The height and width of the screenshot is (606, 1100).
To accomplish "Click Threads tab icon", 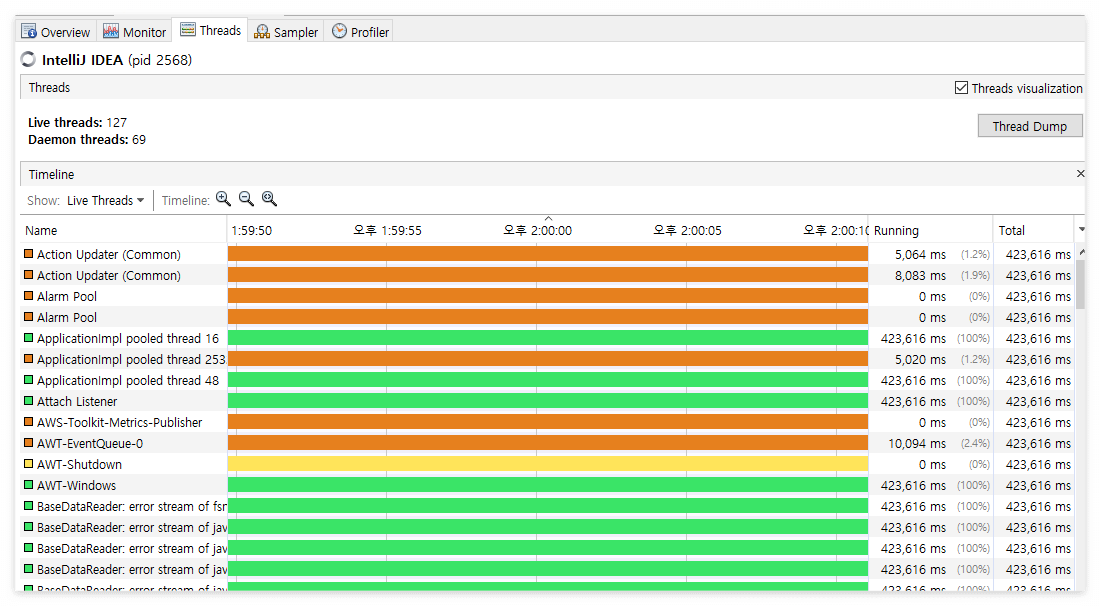I will tap(187, 29).
